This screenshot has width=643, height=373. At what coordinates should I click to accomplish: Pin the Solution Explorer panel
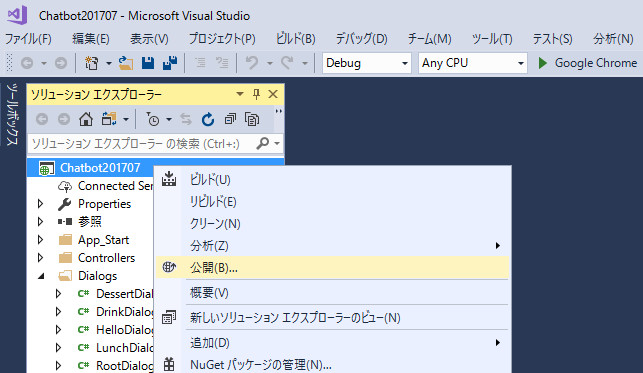click(257, 95)
